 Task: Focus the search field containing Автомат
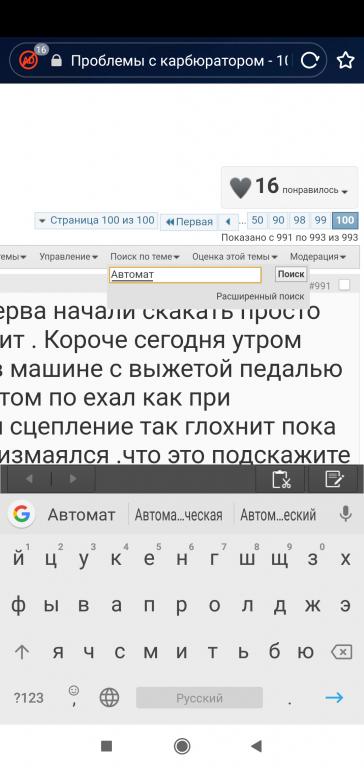pos(185,275)
